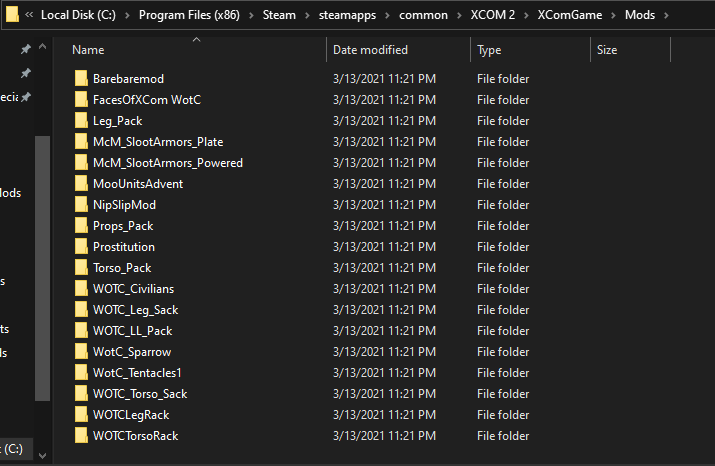The image size is (715, 466).
Task: Click the WOTCTorsoRack folder icon
Action: pyautogui.click(x=81, y=435)
